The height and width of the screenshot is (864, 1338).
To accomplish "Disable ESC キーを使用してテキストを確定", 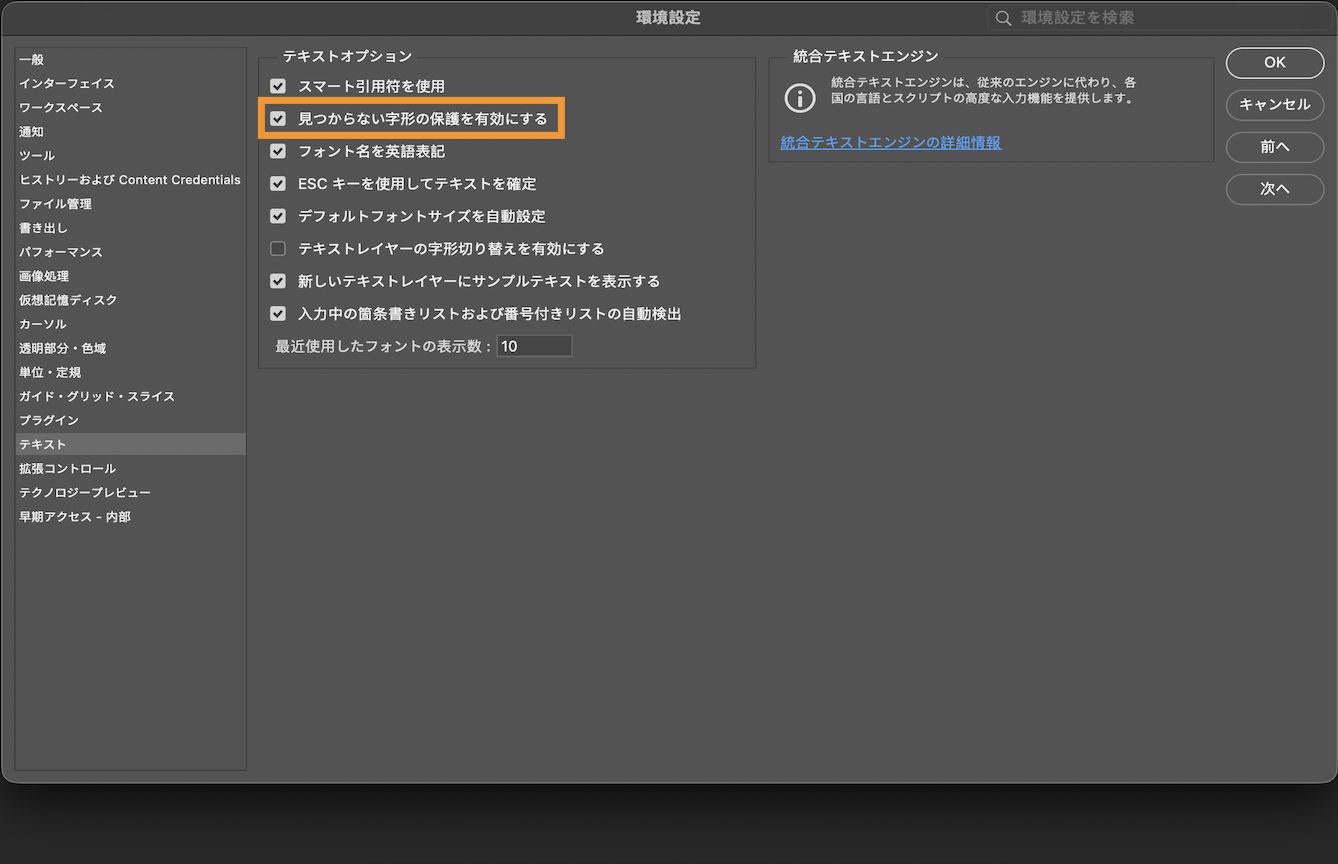I will 277,183.
